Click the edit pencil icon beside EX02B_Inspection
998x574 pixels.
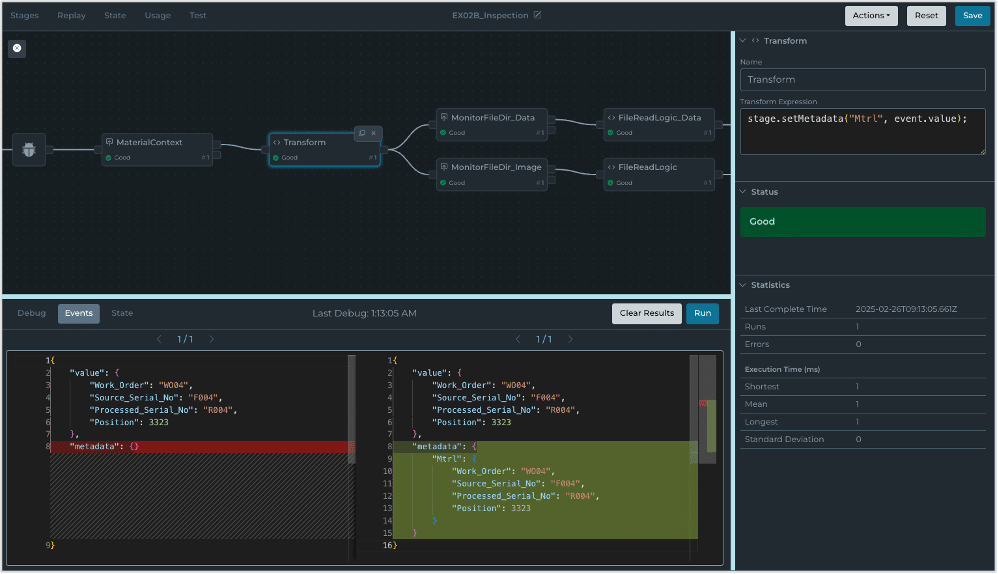[x=538, y=15]
